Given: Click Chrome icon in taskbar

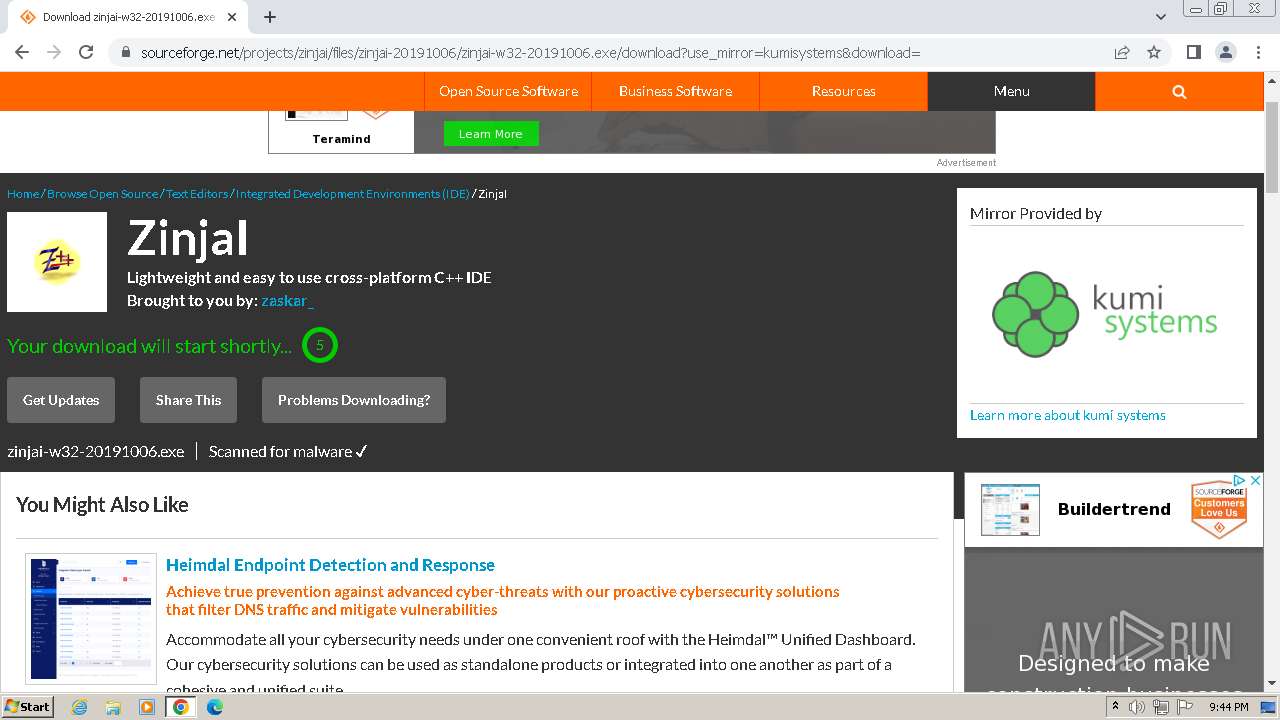Looking at the screenshot, I should (181, 707).
